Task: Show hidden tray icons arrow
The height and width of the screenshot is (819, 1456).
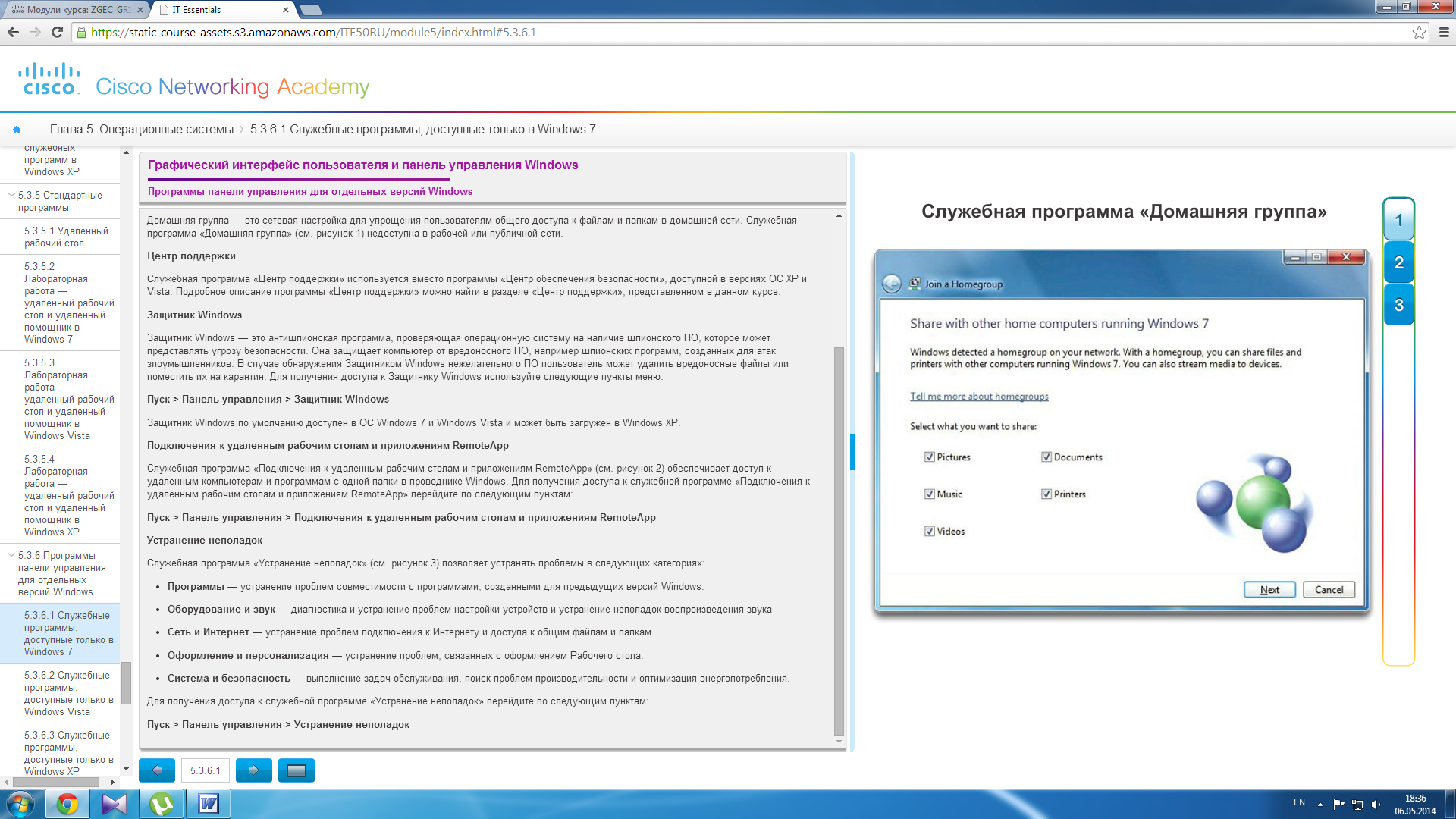Action: click(1320, 805)
